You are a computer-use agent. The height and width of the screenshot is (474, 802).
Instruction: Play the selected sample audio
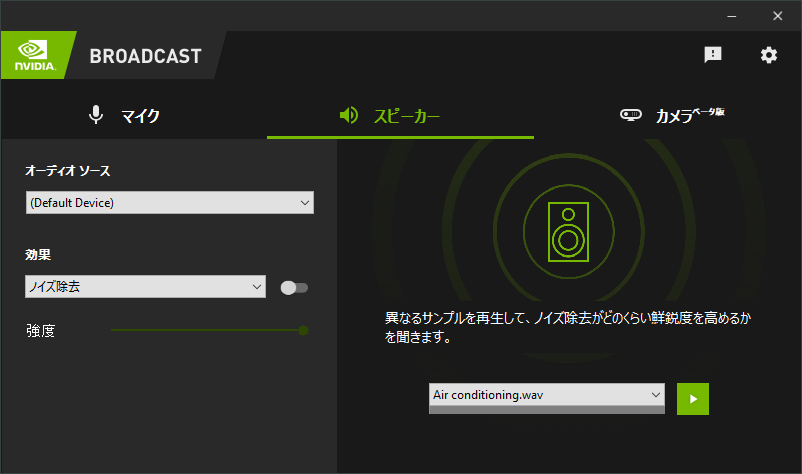pyautogui.click(x=693, y=399)
